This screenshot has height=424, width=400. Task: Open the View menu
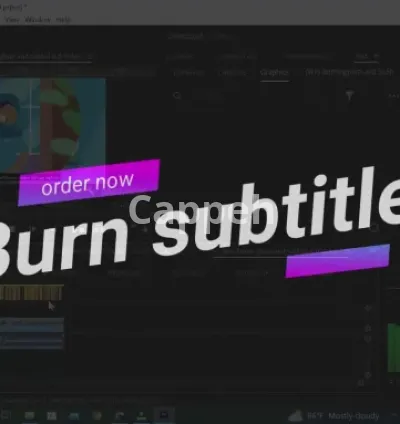click(x=12, y=20)
